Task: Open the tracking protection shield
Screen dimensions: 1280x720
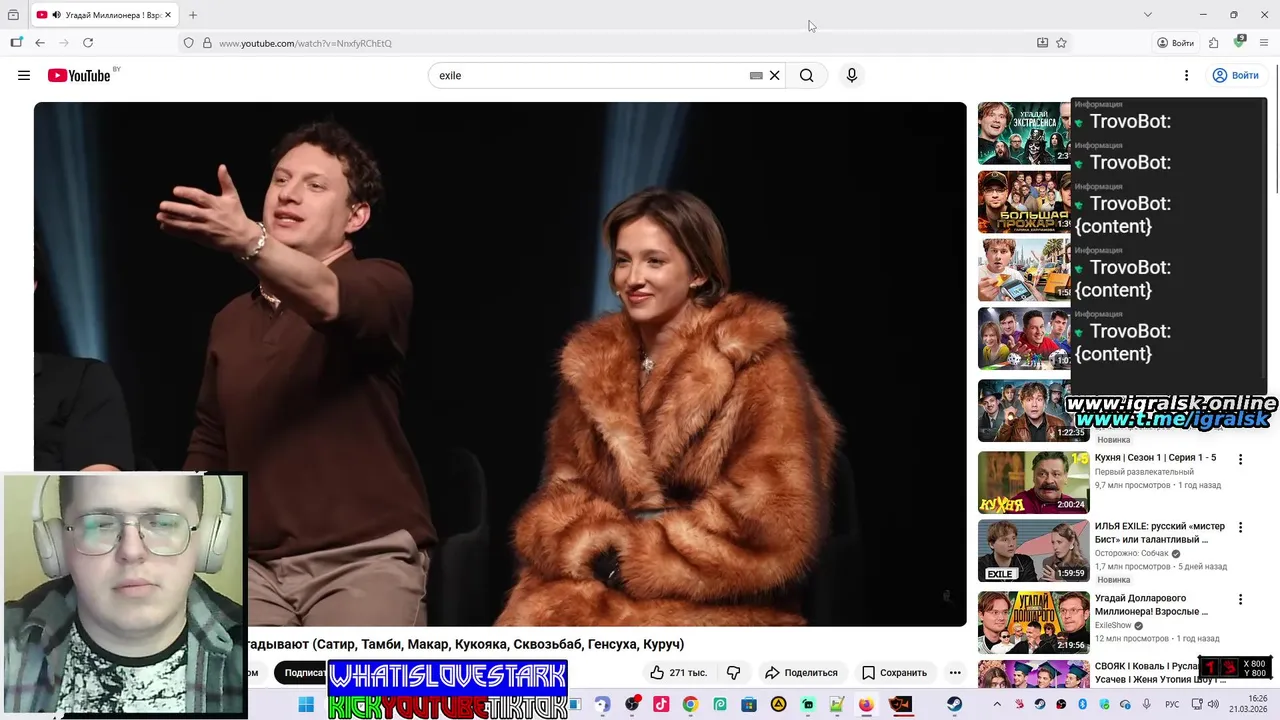Action: [188, 43]
